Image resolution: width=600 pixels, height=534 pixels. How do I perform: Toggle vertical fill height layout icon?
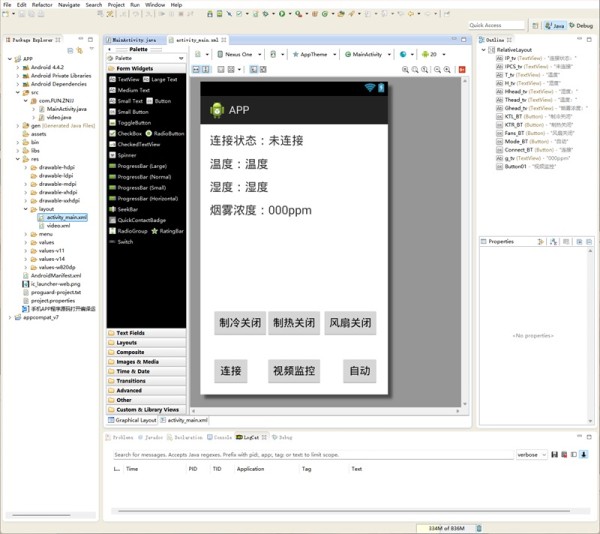(x=205, y=69)
